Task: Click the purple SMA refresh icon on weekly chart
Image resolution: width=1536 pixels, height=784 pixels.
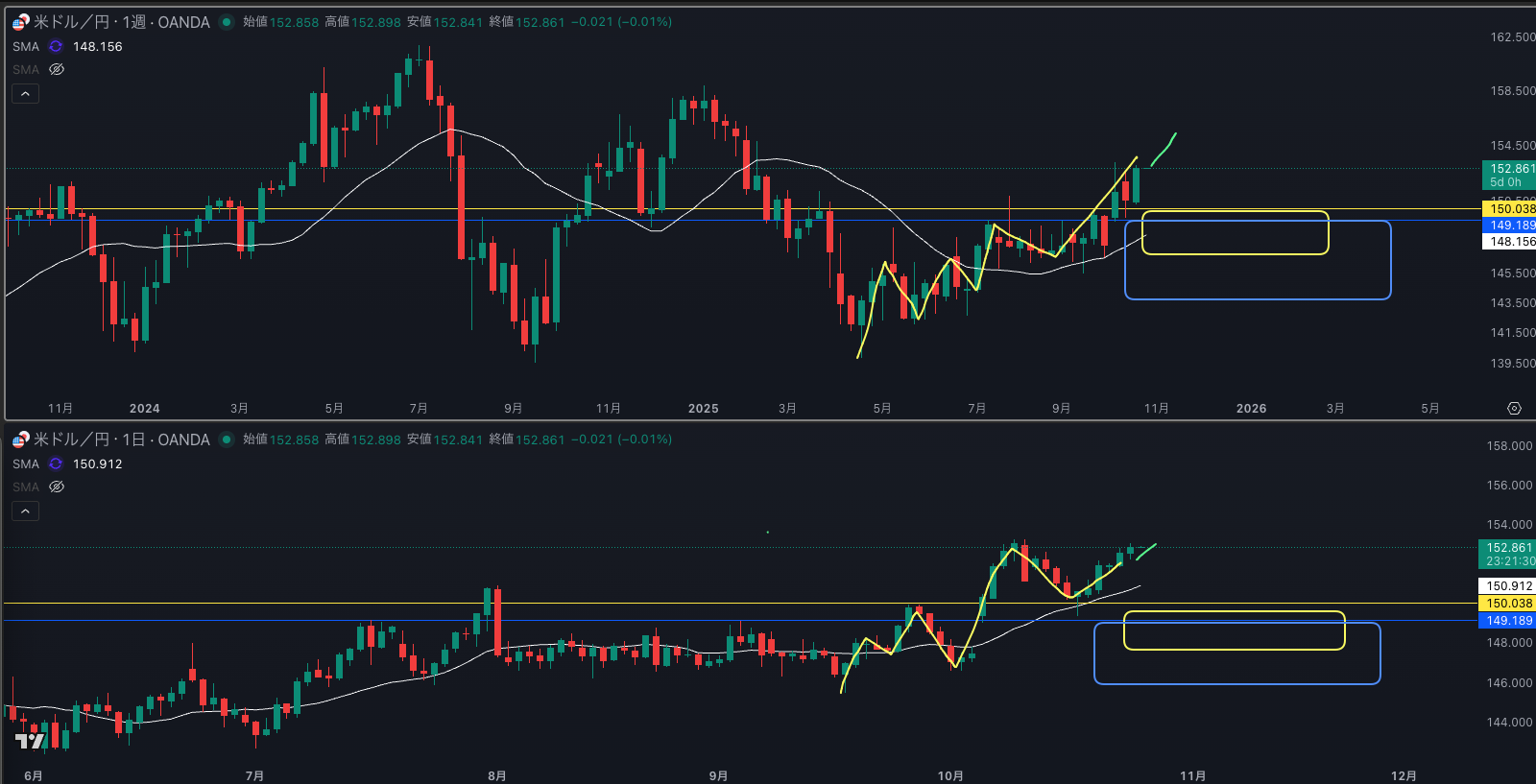Action: click(x=56, y=46)
